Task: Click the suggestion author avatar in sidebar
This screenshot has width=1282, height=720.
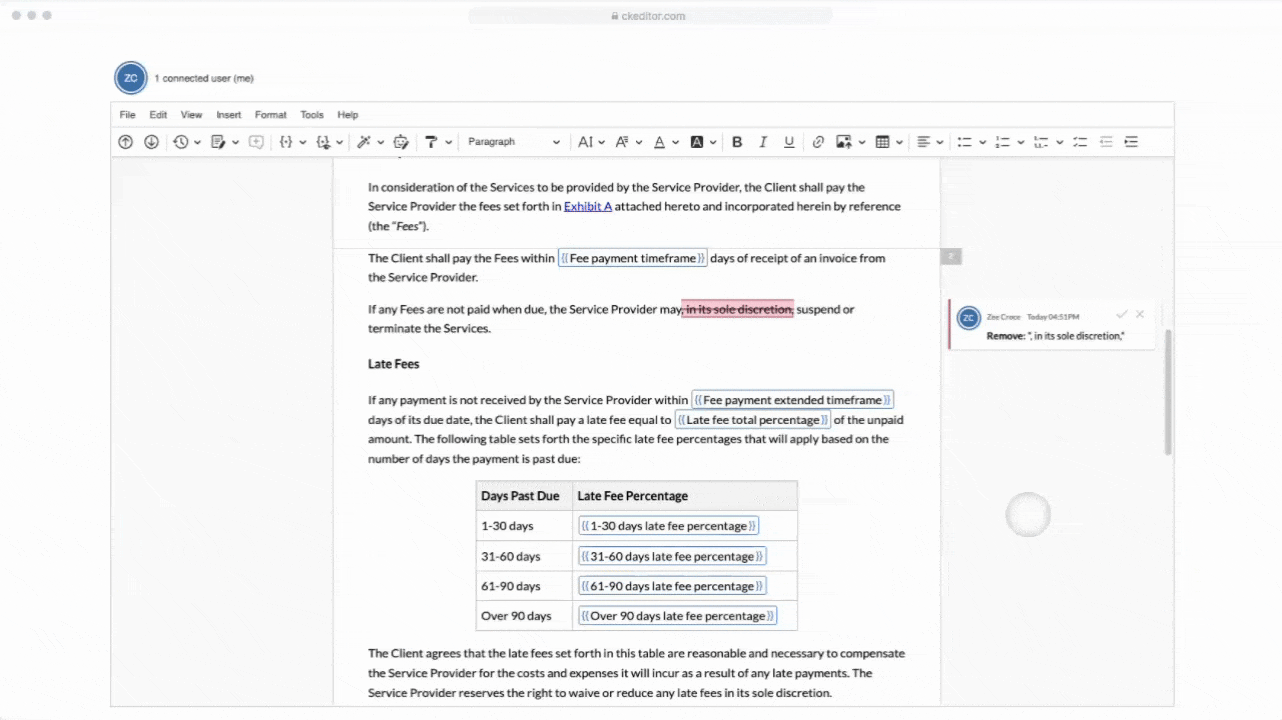Action: tap(968, 318)
